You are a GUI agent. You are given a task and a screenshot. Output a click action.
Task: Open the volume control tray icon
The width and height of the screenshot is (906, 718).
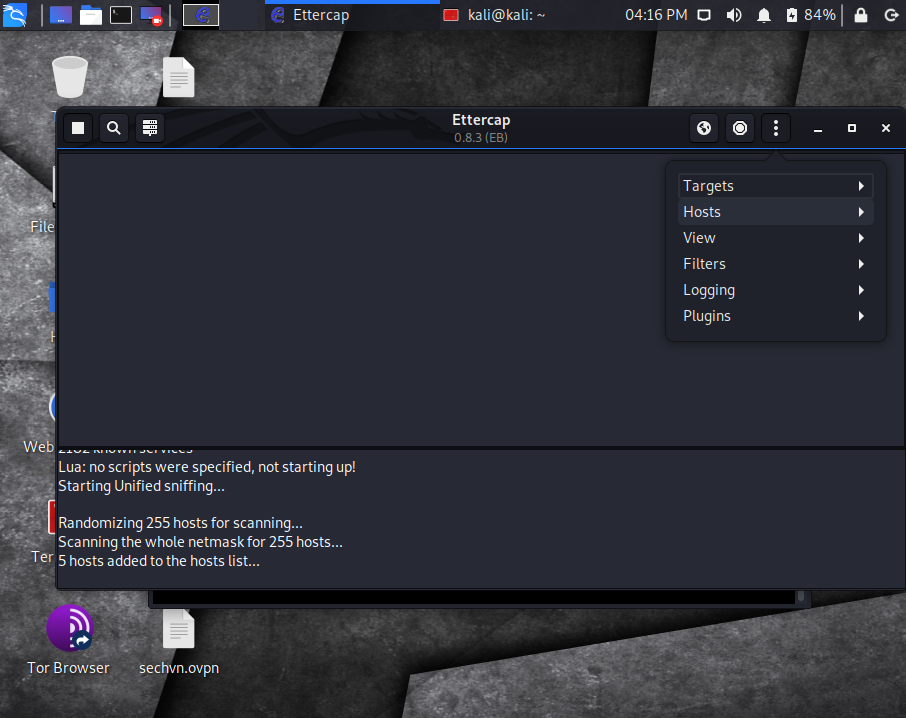click(x=734, y=15)
